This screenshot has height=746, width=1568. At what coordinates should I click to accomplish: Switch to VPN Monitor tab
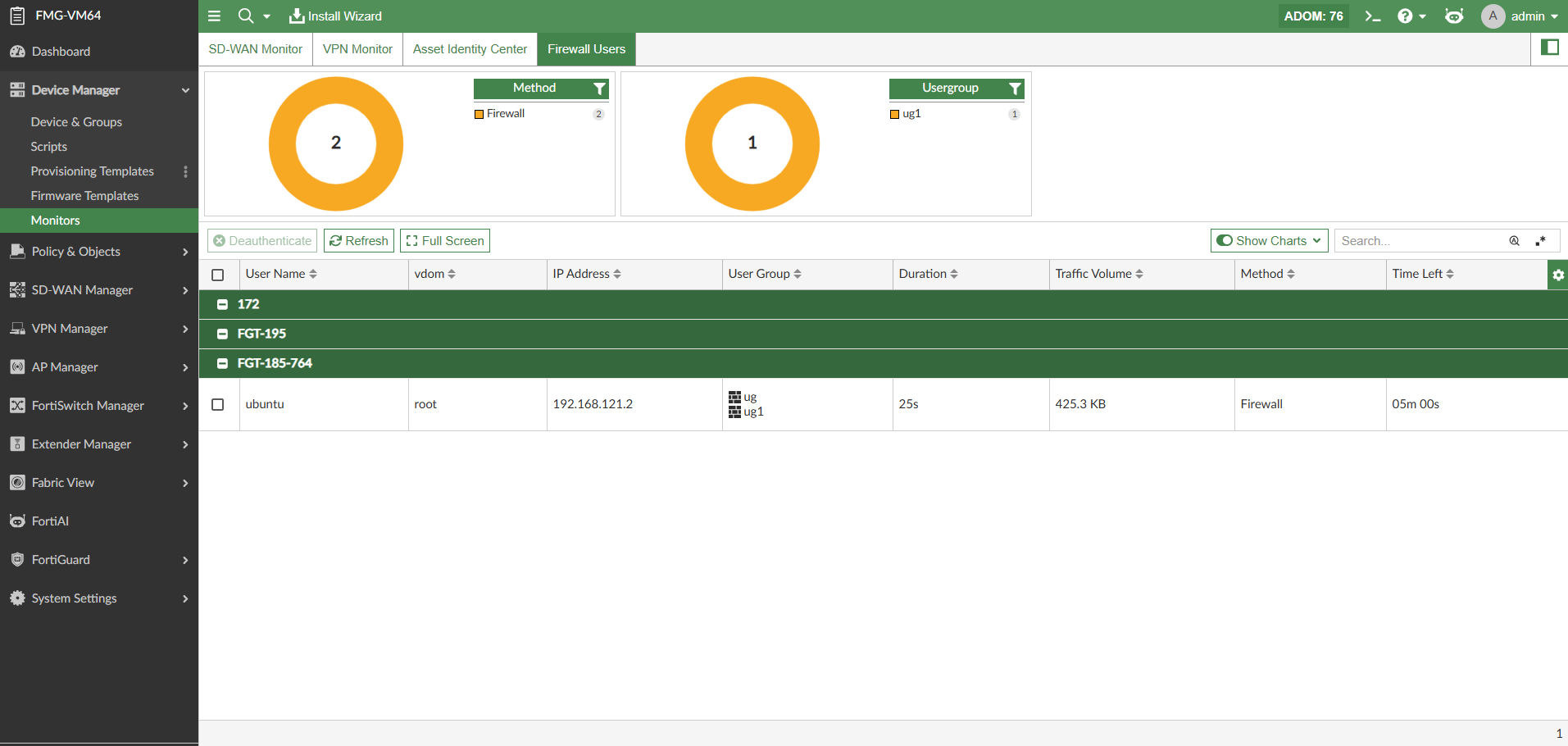click(357, 49)
